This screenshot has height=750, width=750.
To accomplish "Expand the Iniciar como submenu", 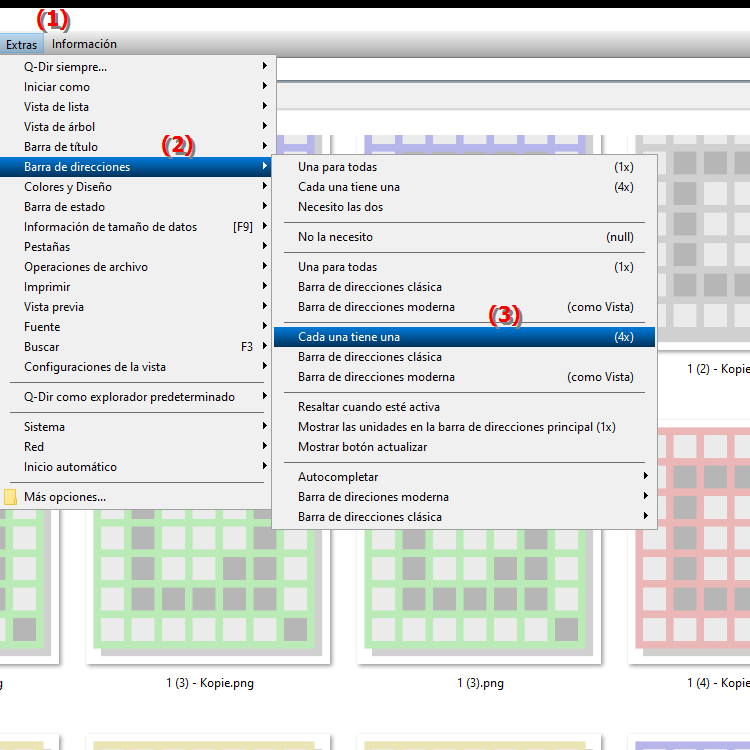I will [135, 87].
